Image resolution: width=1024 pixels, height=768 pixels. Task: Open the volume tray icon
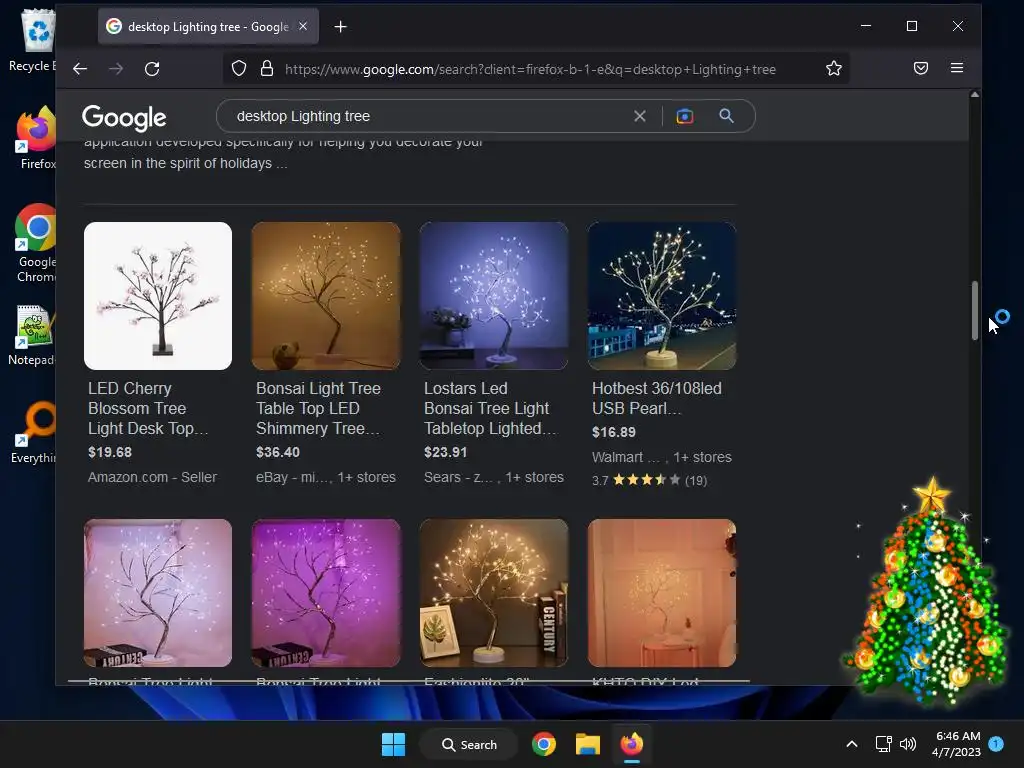tap(908, 744)
